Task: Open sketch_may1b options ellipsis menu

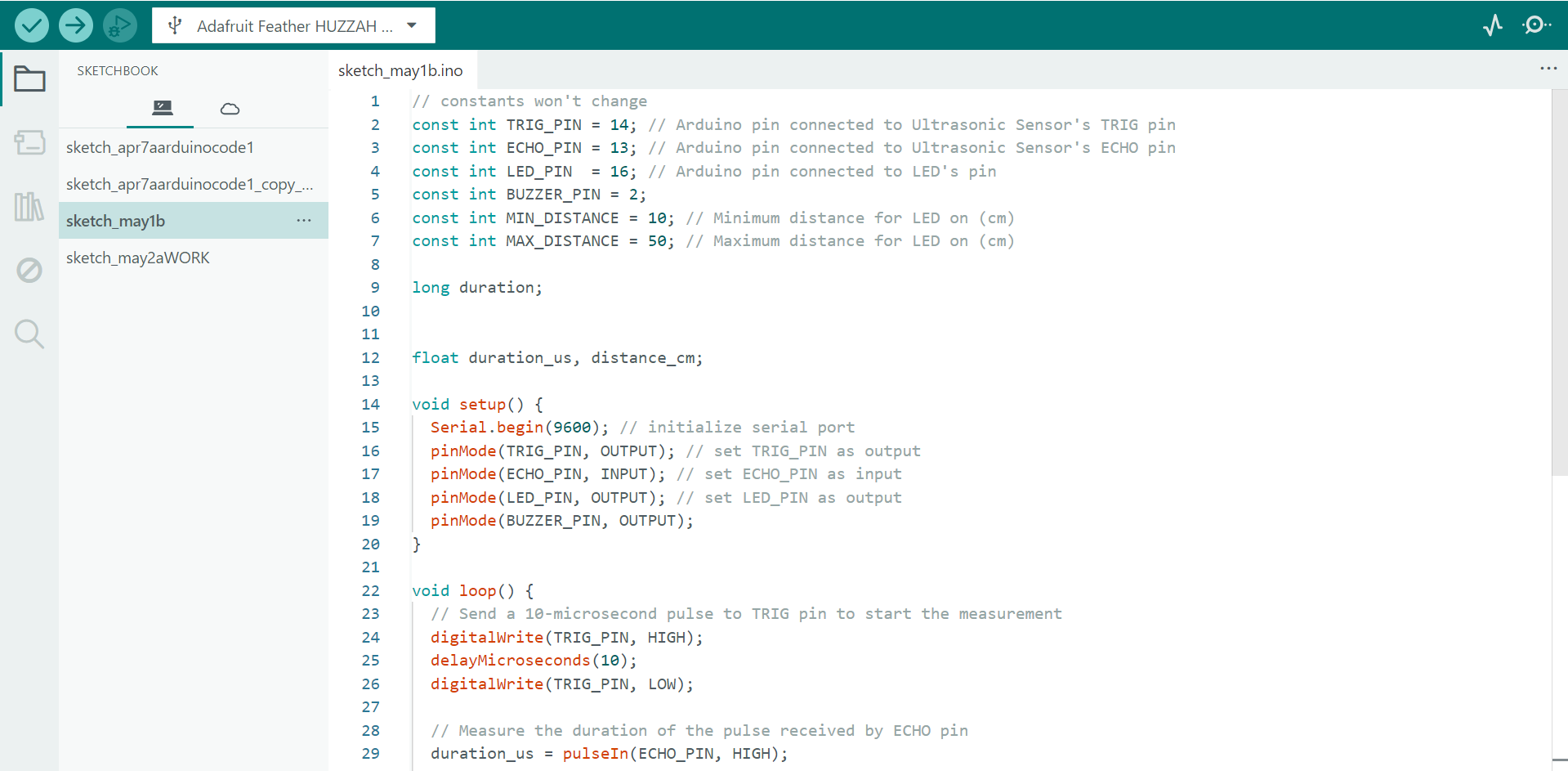Action: point(304,221)
